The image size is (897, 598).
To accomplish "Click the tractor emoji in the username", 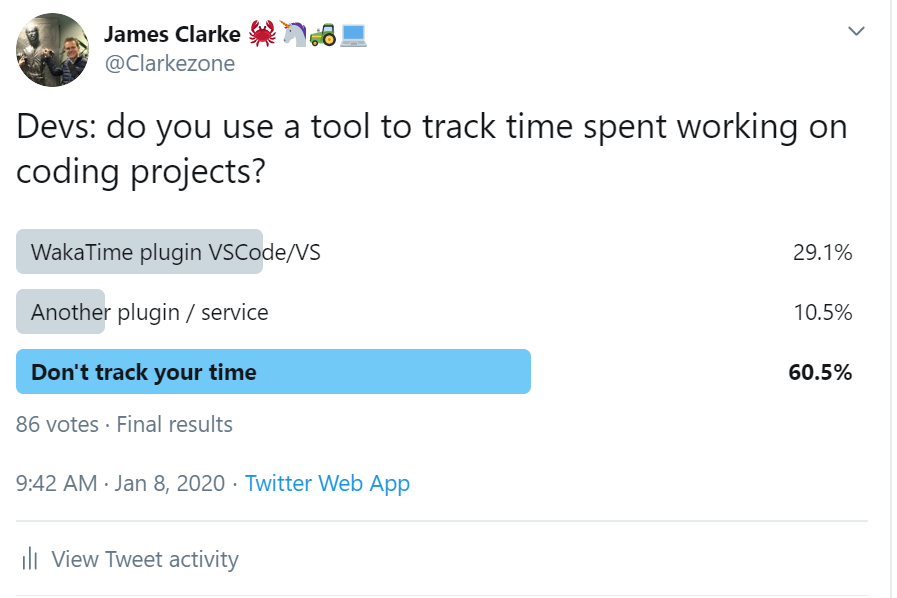I will point(322,33).
